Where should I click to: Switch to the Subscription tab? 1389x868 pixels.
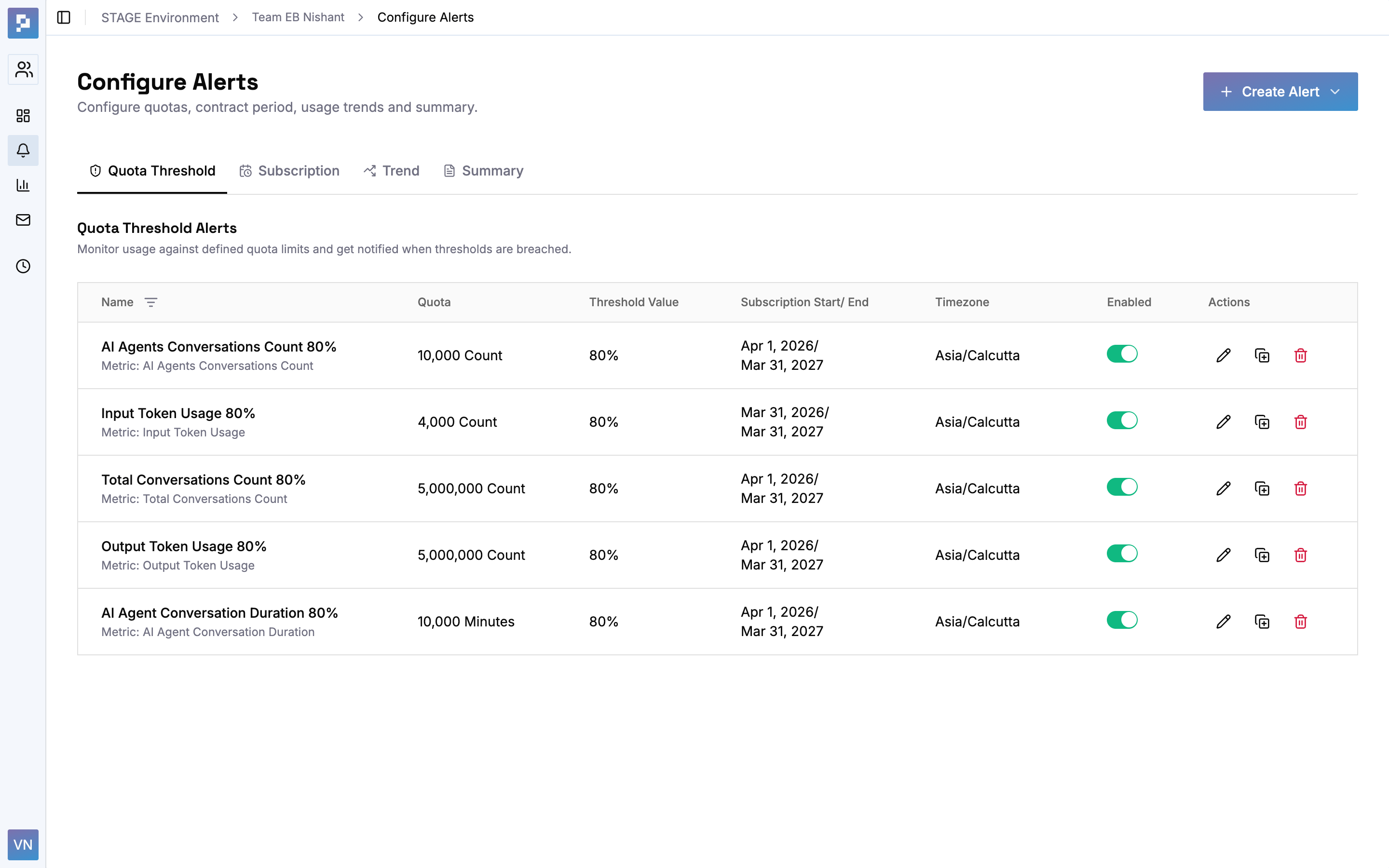289,171
